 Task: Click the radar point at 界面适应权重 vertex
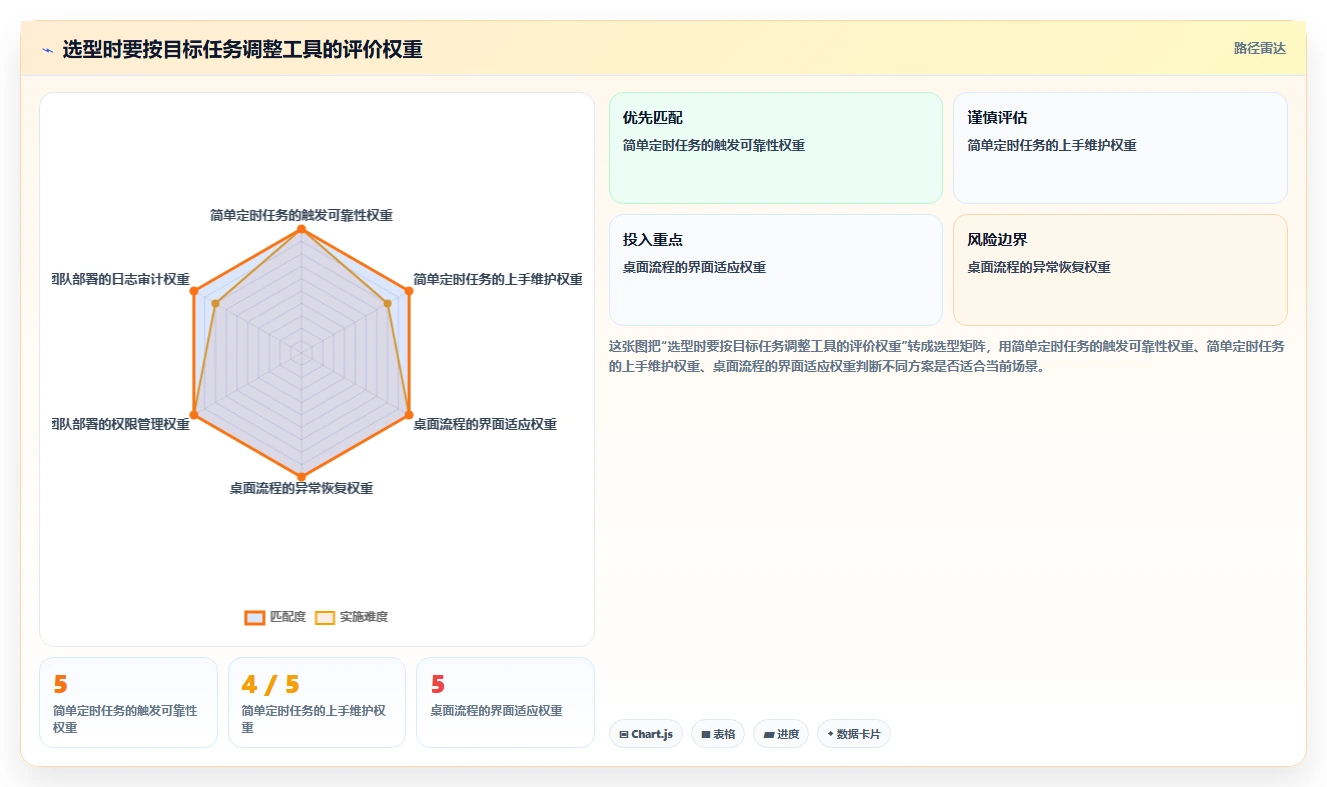click(408, 414)
